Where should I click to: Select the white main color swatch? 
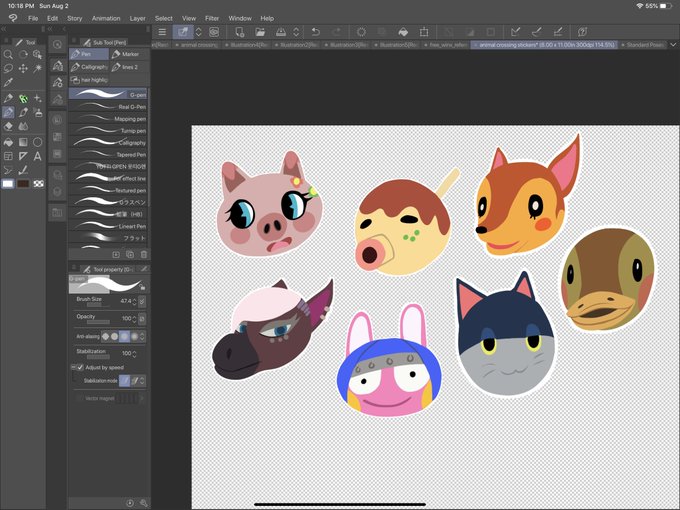(x=8, y=184)
